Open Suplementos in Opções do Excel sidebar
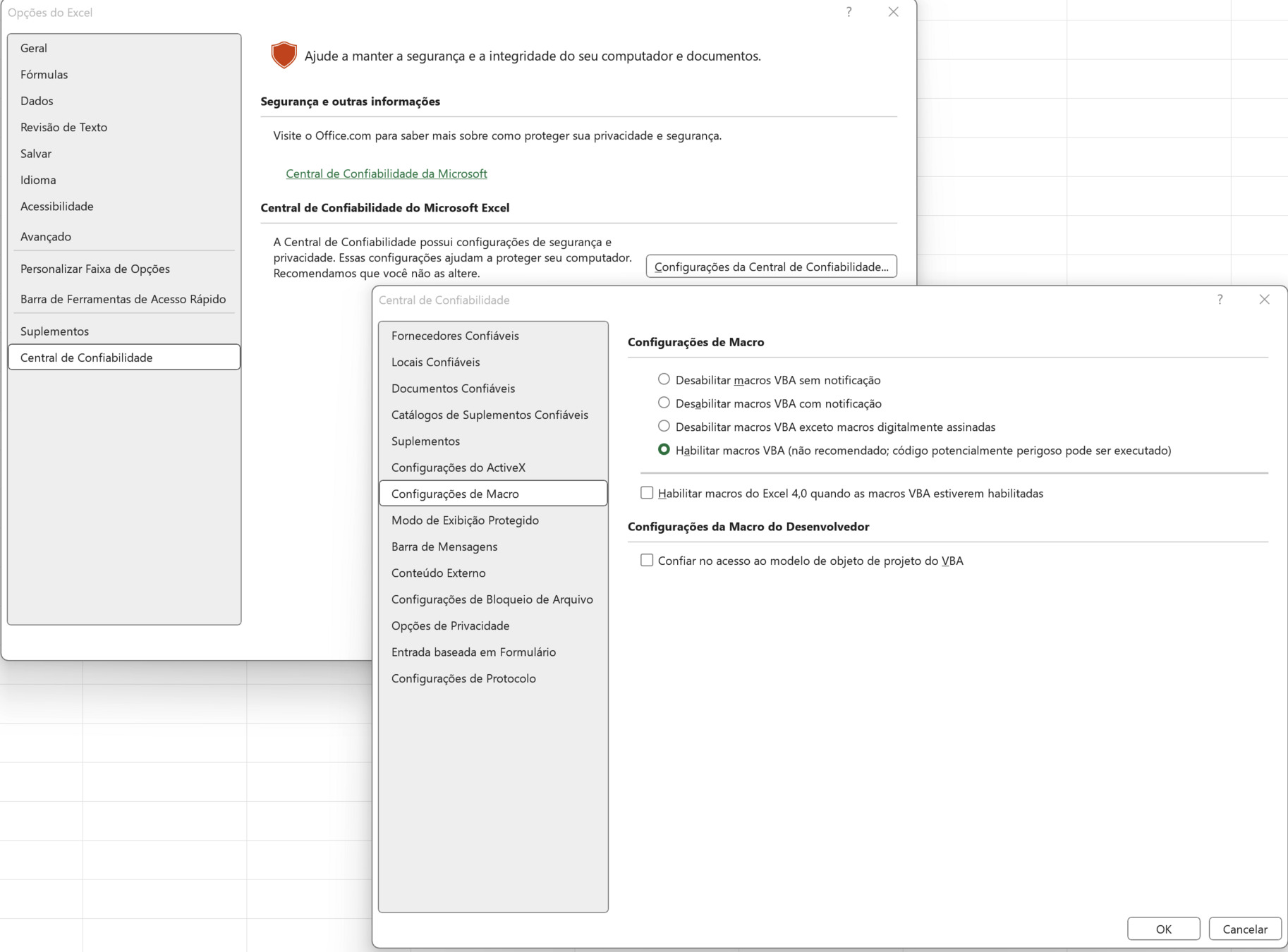The height and width of the screenshot is (952, 1288). (x=124, y=331)
